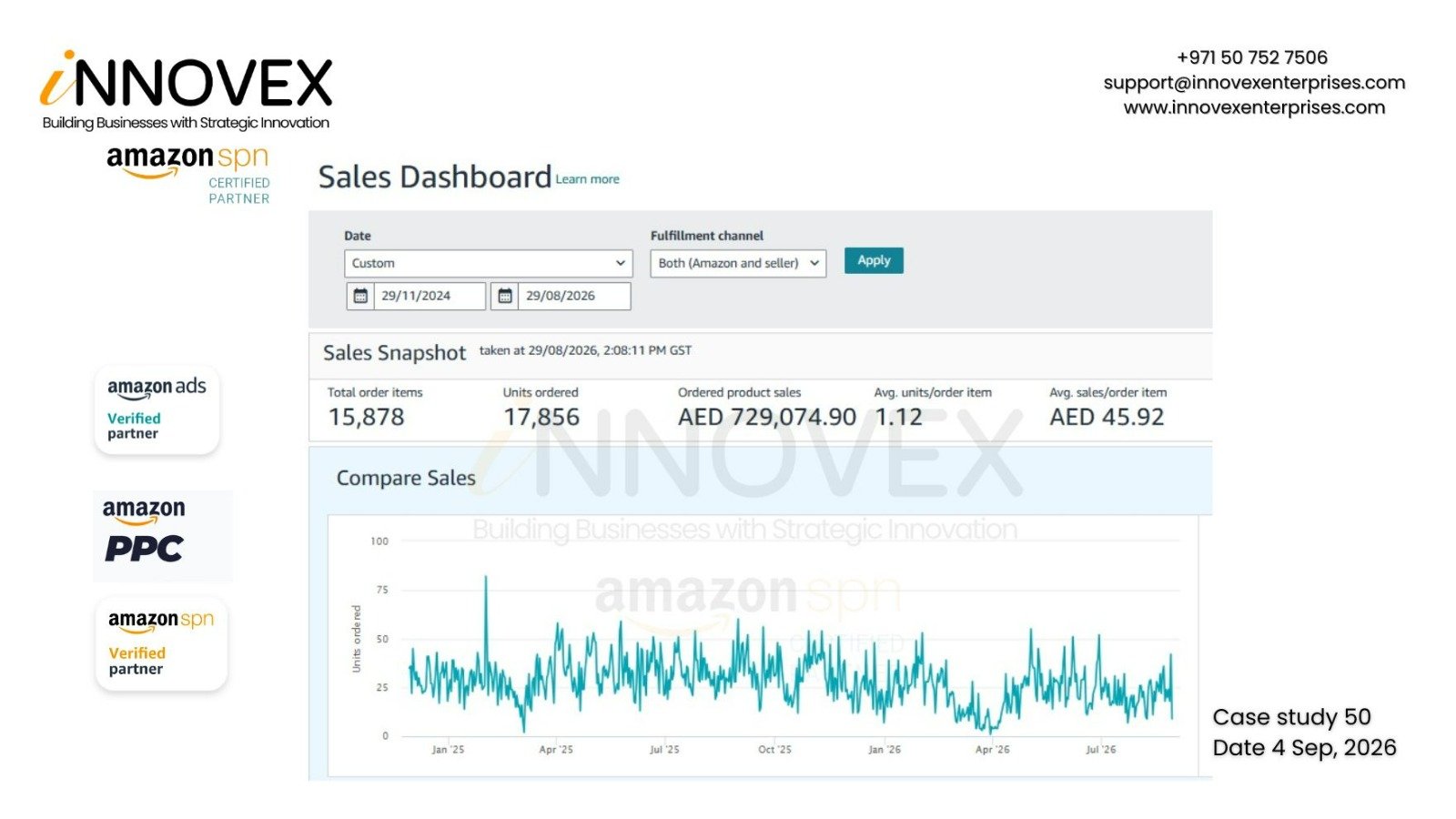
Task: Click the y-axis label 100
Action: pos(379,541)
